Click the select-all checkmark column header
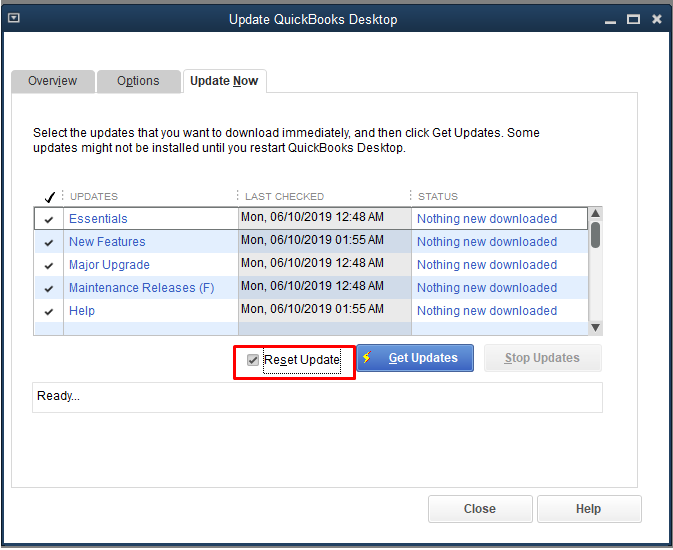This screenshot has width=673, height=550. pyautogui.click(x=50, y=197)
